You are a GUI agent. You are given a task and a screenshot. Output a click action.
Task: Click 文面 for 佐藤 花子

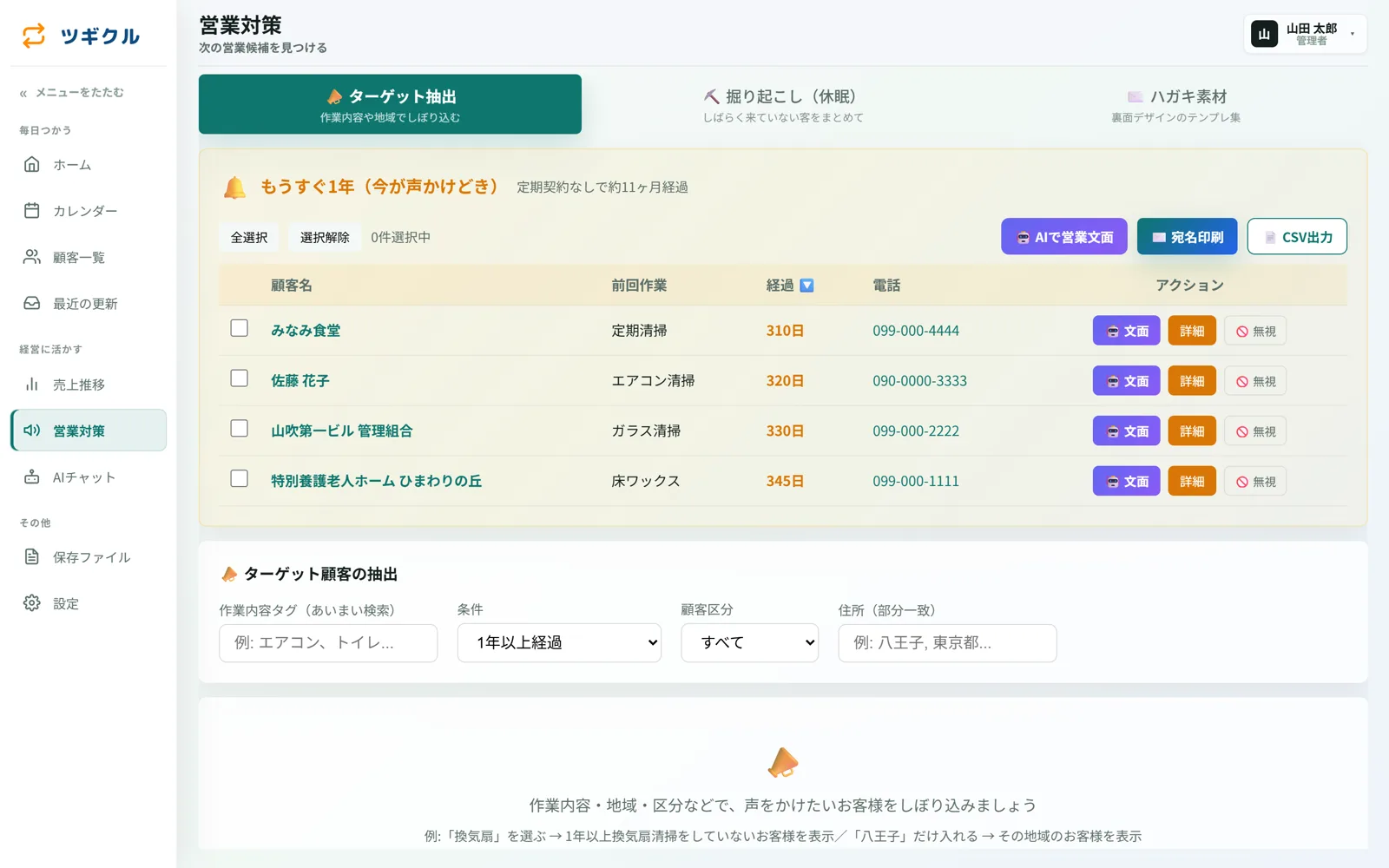pos(1126,381)
